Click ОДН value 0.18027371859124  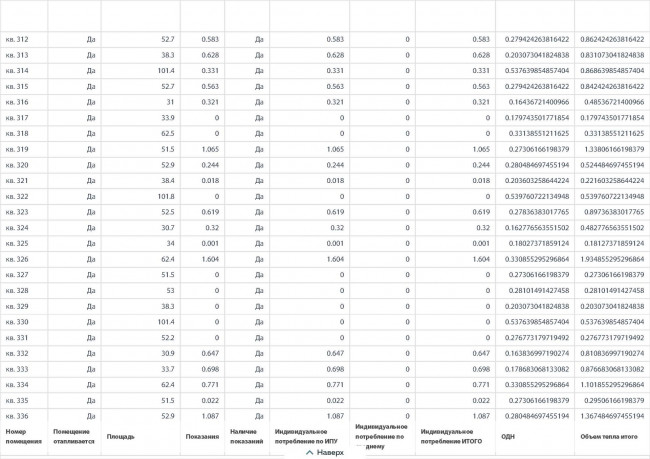539,243
